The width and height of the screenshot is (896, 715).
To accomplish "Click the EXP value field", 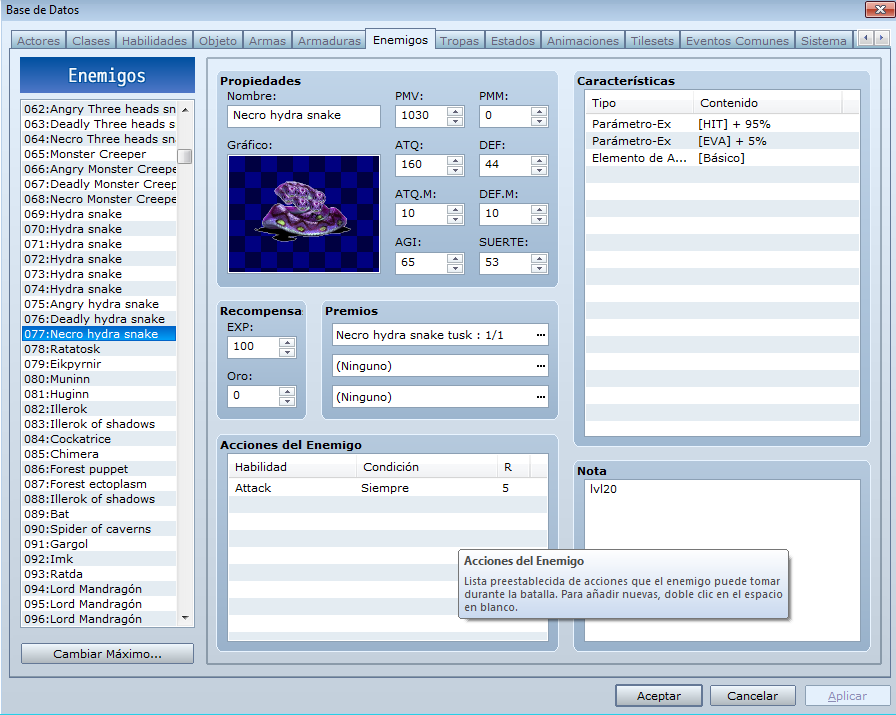I will coord(253,346).
